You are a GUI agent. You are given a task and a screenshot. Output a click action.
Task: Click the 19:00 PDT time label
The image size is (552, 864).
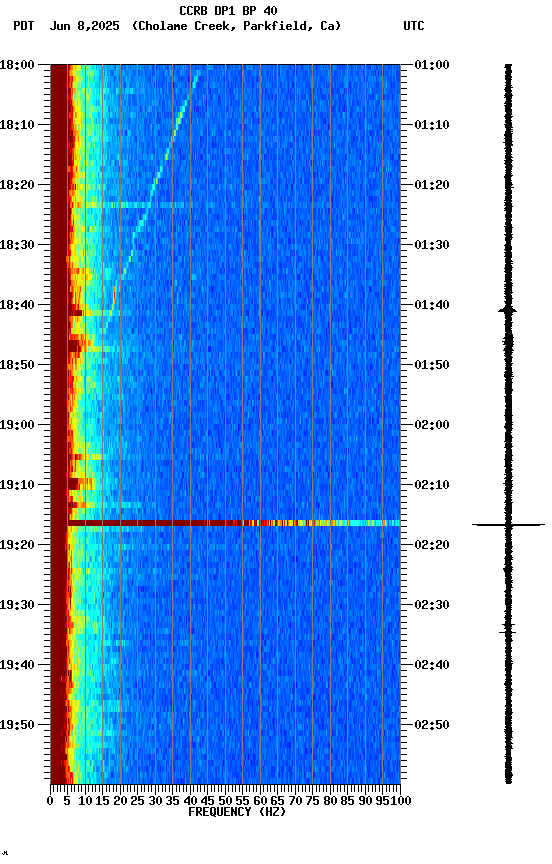point(17,425)
